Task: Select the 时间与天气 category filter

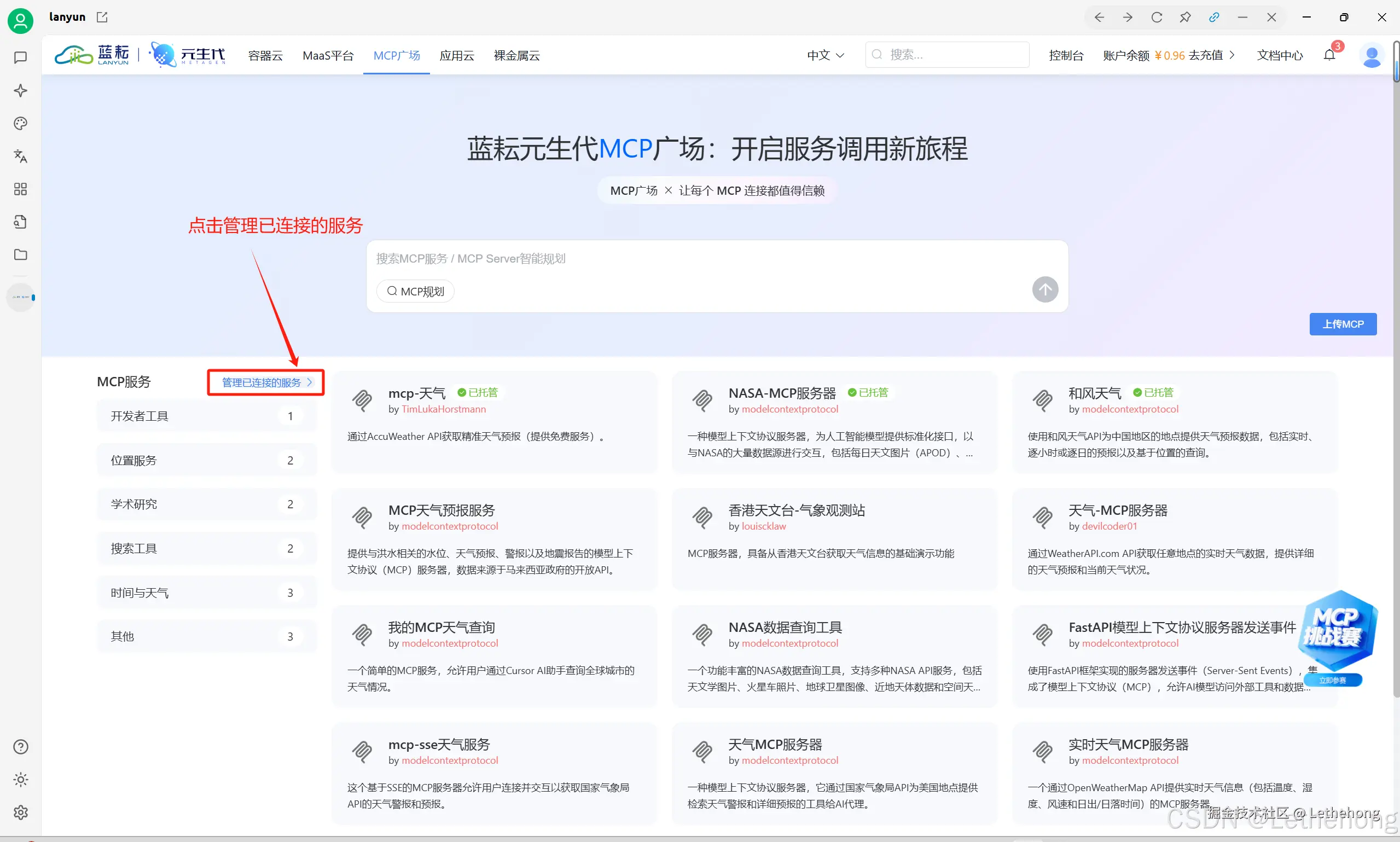Action: pos(206,592)
